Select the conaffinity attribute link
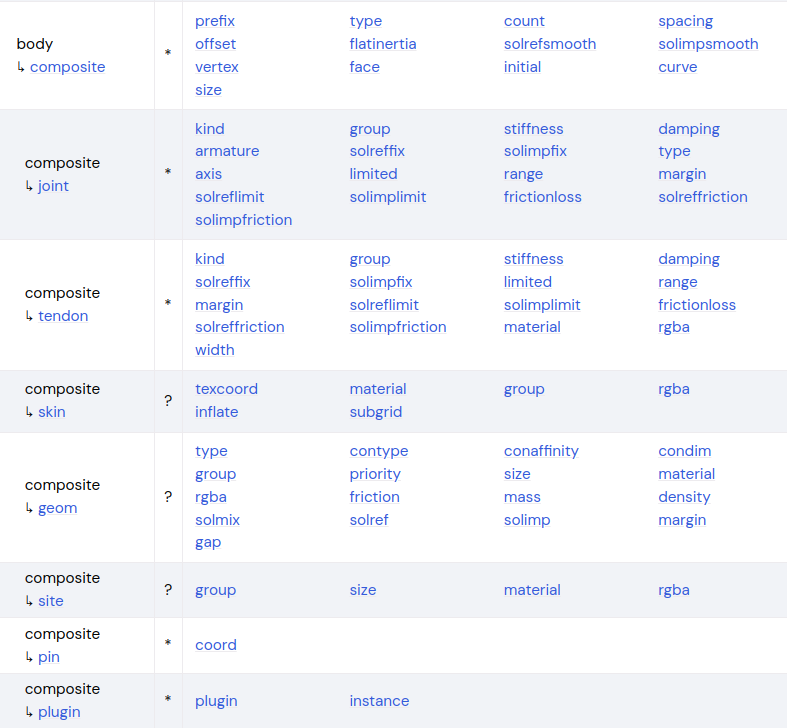The image size is (787, 728). pos(541,451)
